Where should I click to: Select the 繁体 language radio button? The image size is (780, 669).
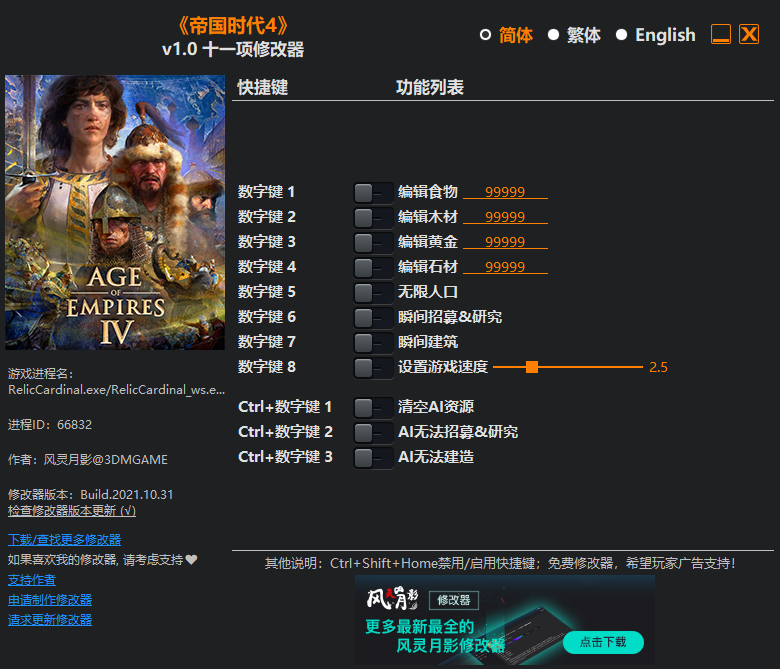[553, 35]
